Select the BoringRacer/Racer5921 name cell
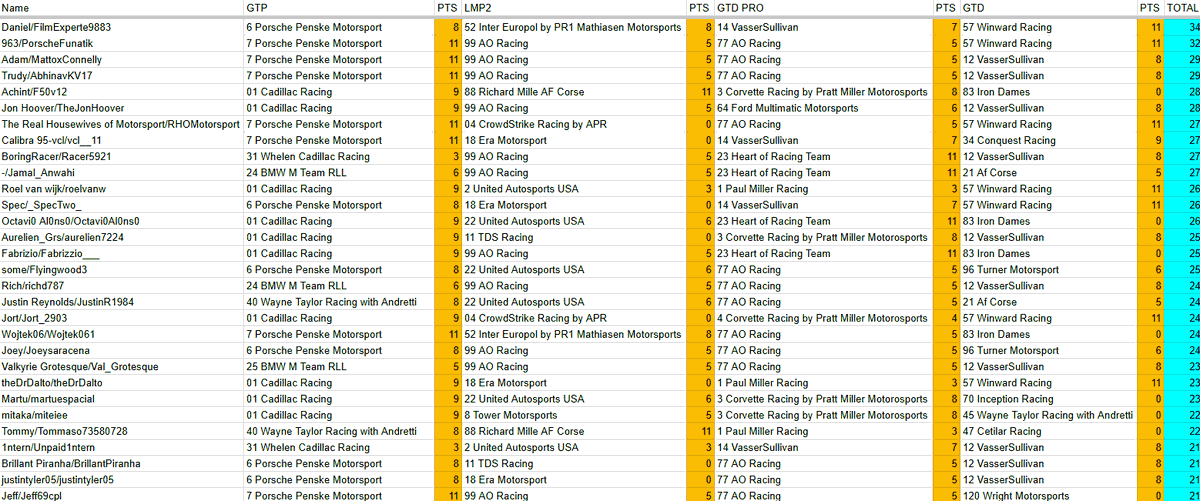The image size is (1200, 501). pyautogui.click(x=122, y=157)
